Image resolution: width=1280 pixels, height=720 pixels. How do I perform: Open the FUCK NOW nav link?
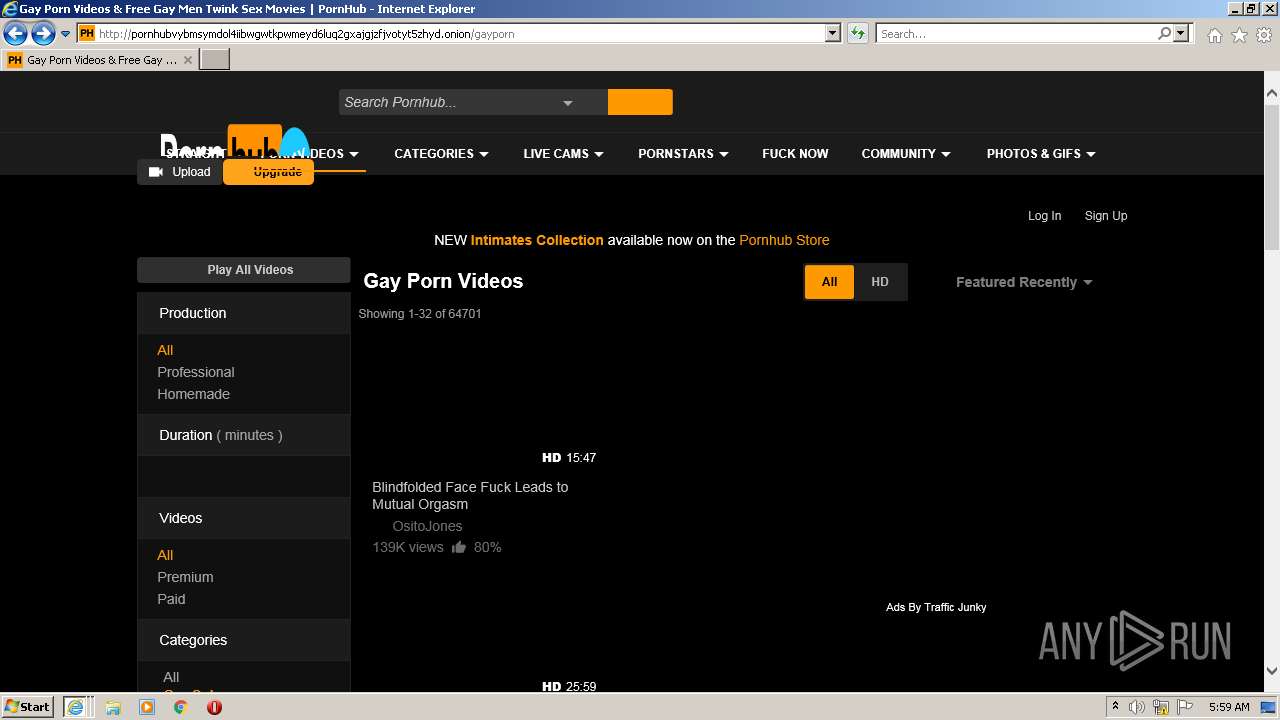click(x=795, y=154)
